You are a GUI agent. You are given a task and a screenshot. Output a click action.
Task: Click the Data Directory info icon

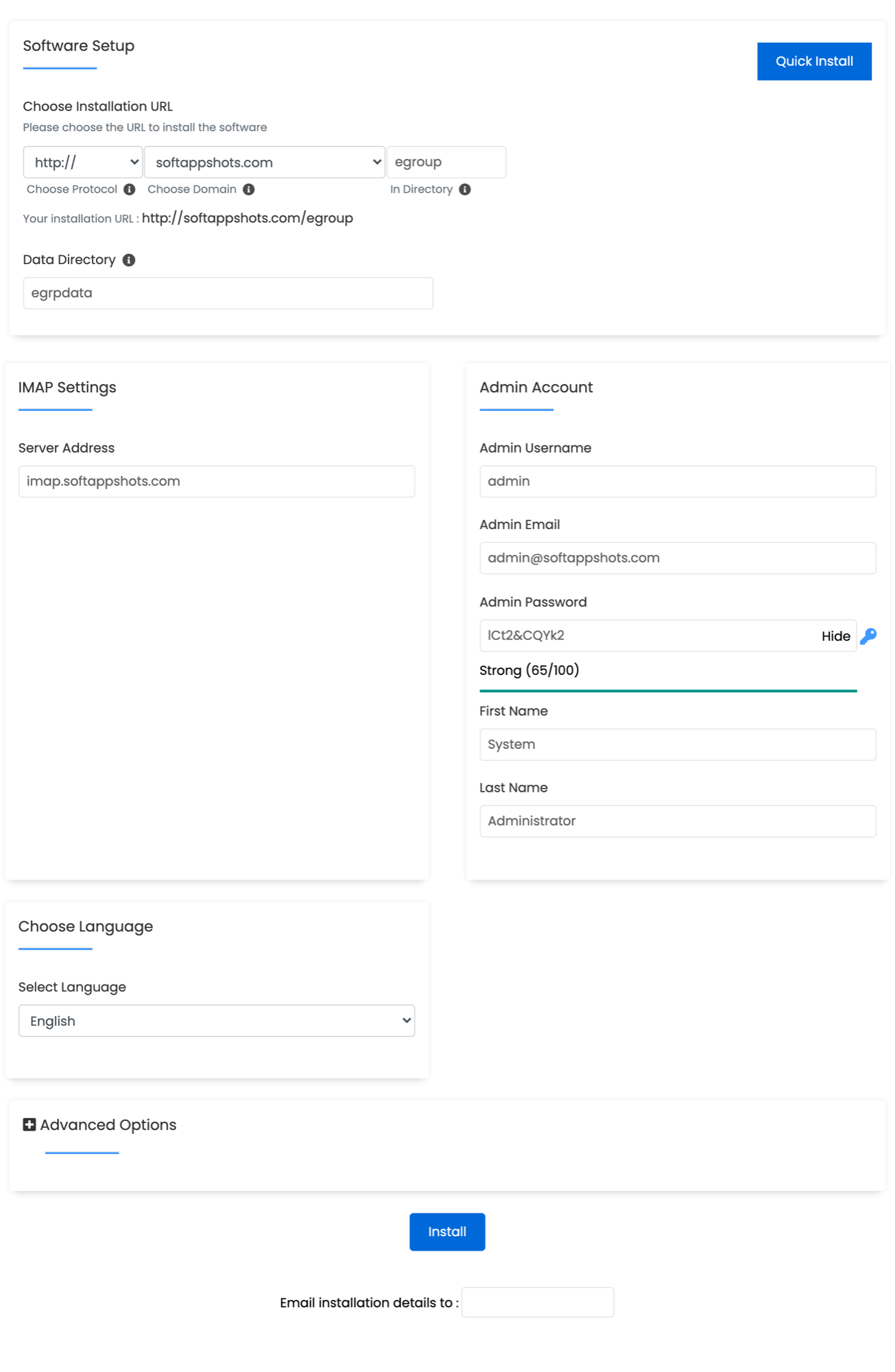coord(128,260)
